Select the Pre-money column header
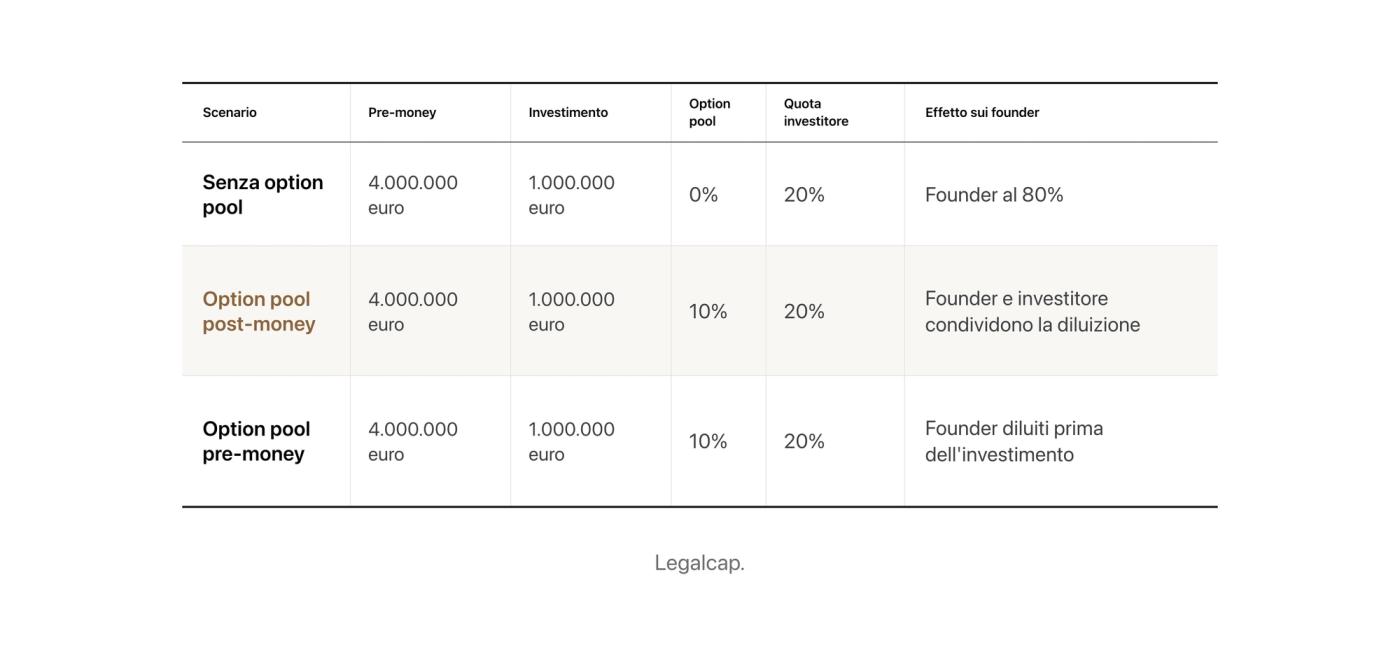 tap(402, 112)
